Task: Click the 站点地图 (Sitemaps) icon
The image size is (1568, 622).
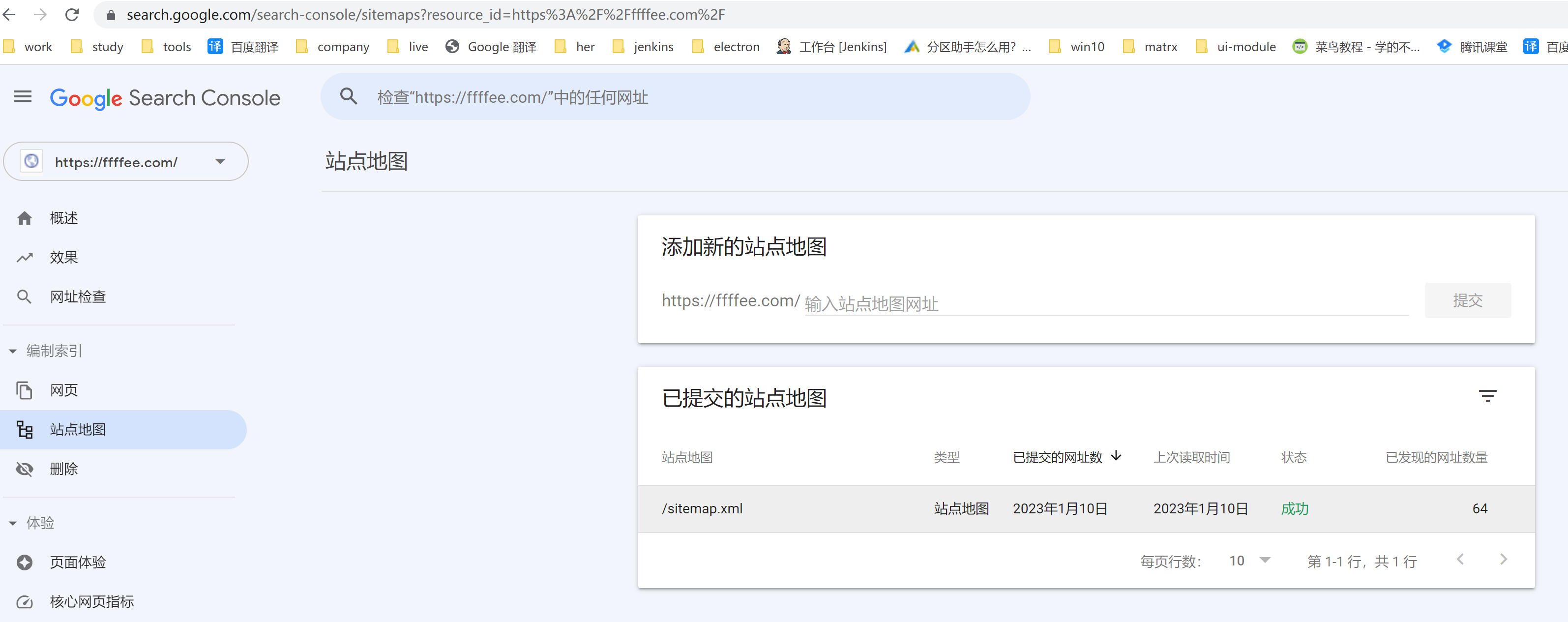Action: [x=26, y=428]
